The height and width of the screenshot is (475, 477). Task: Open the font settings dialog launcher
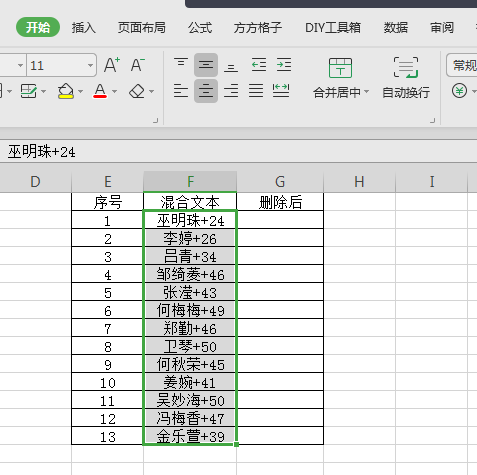coord(156,120)
